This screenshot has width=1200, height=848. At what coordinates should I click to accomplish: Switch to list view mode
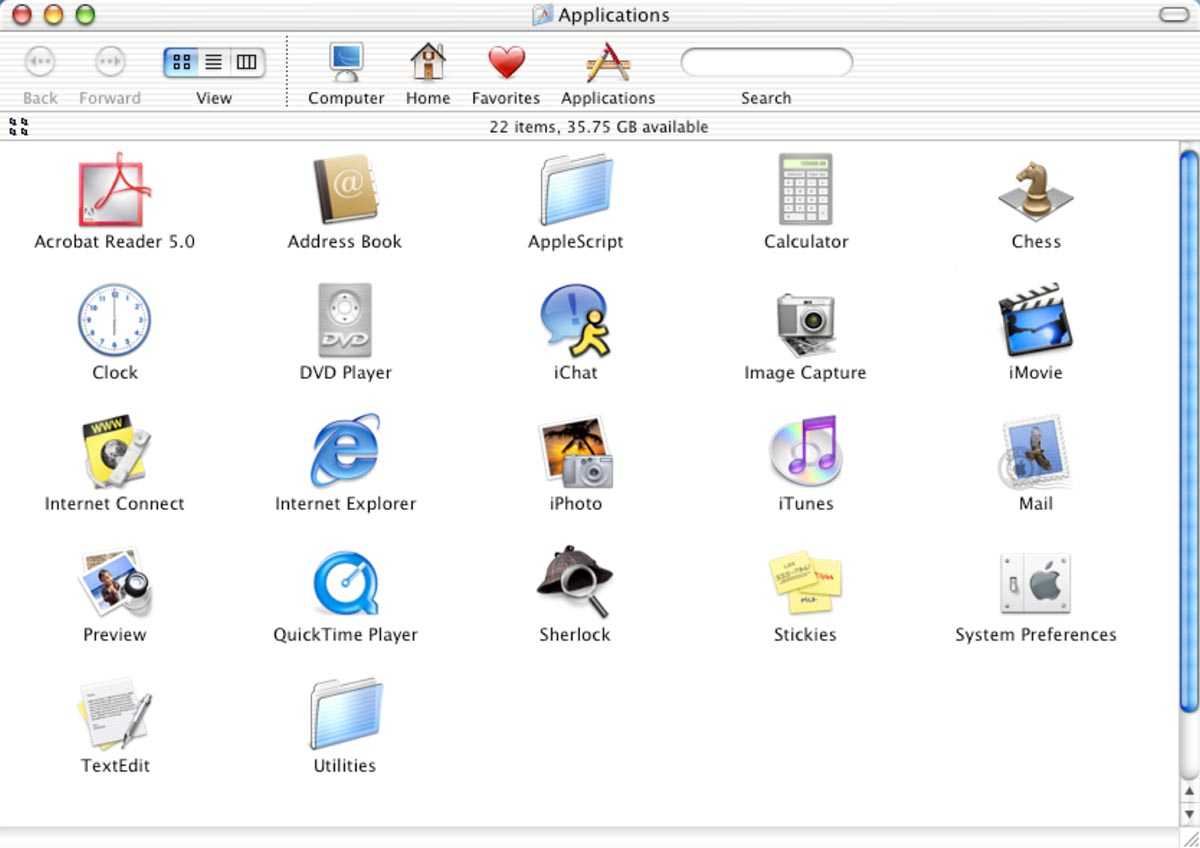[x=214, y=63]
